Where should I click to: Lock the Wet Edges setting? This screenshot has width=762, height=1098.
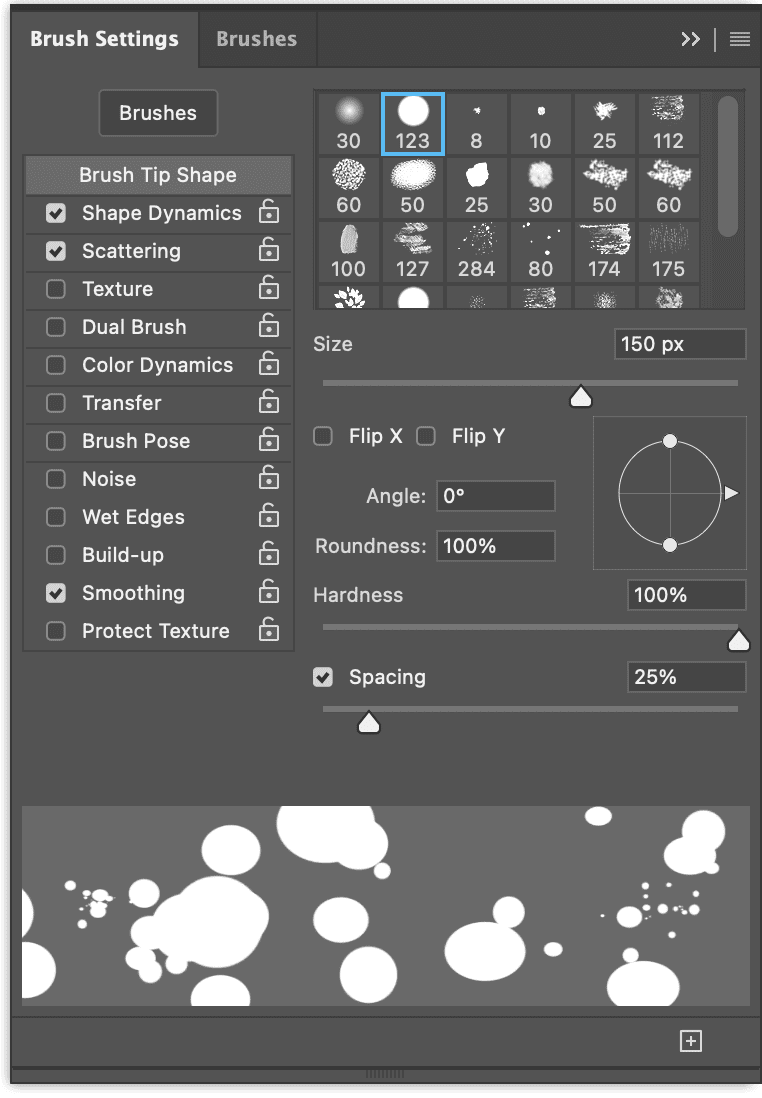268,516
